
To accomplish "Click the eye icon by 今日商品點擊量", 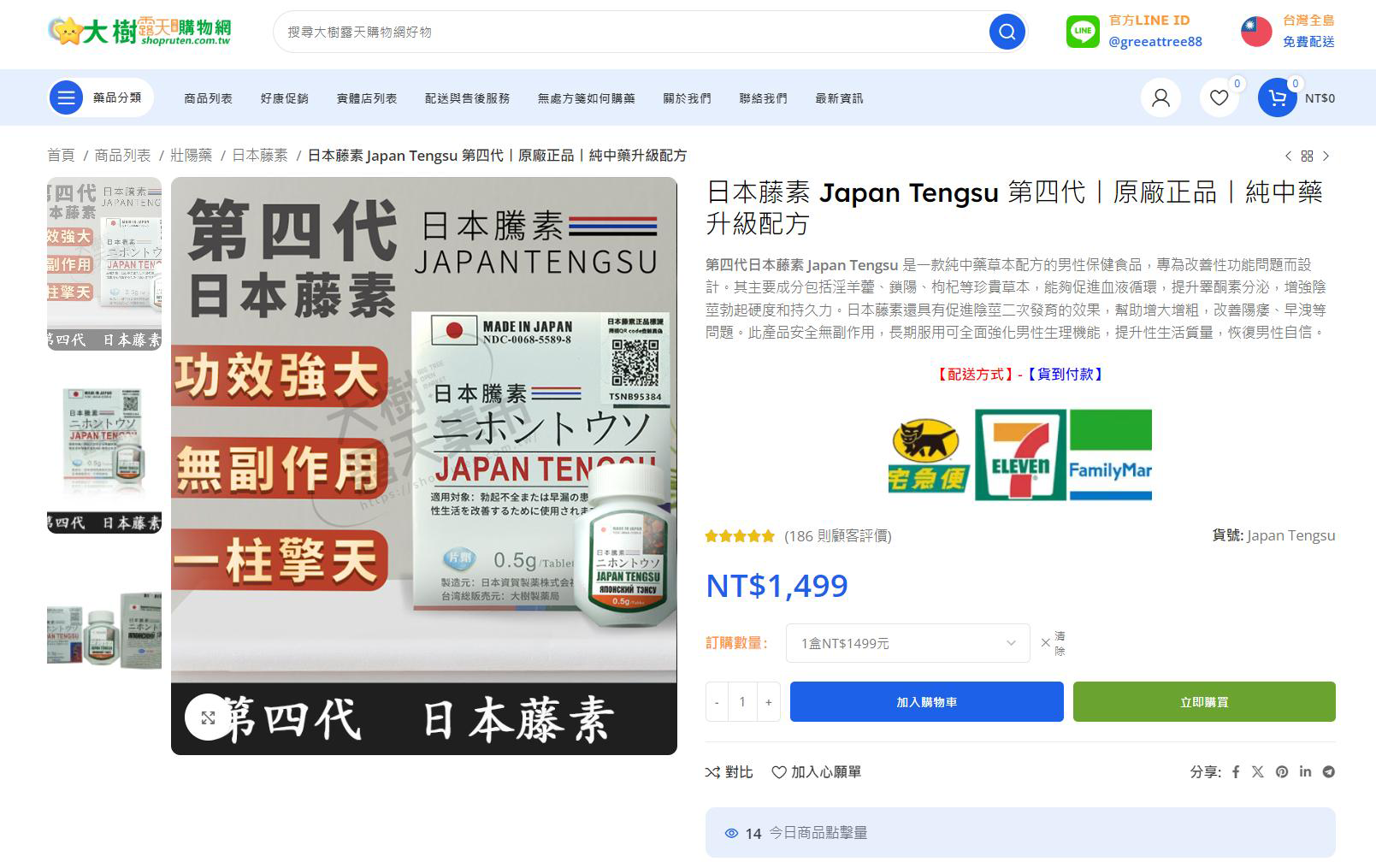I will click(731, 833).
